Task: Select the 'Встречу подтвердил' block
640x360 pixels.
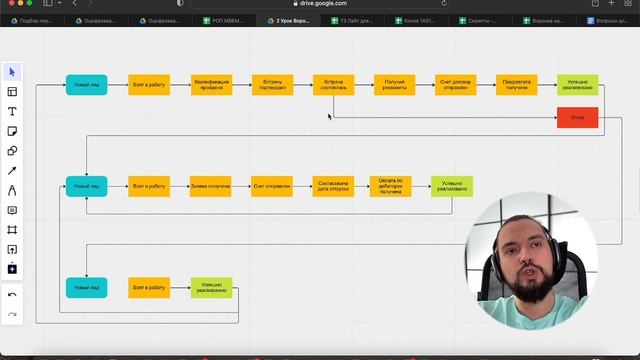Action: click(x=273, y=85)
